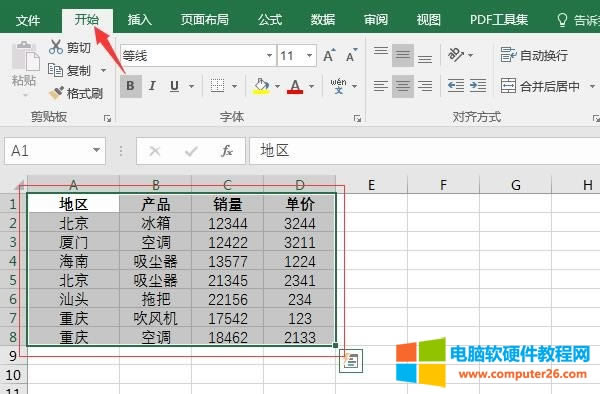Click the Decrease Indent icon
The image size is (600, 394).
[x=456, y=86]
